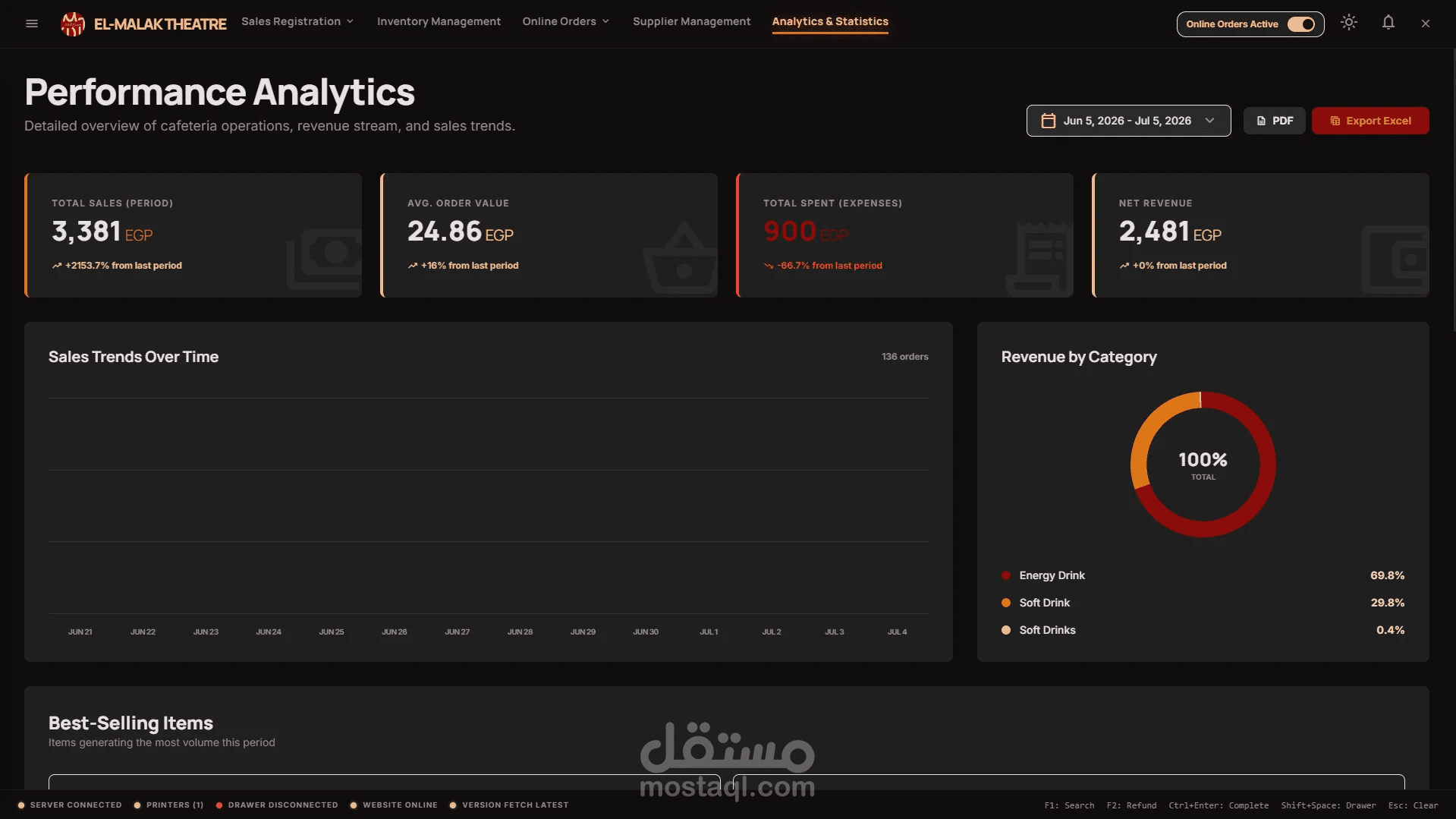Click the chevron in date range selector
Viewport: 1456px width, 819px height.
pos(1210,121)
